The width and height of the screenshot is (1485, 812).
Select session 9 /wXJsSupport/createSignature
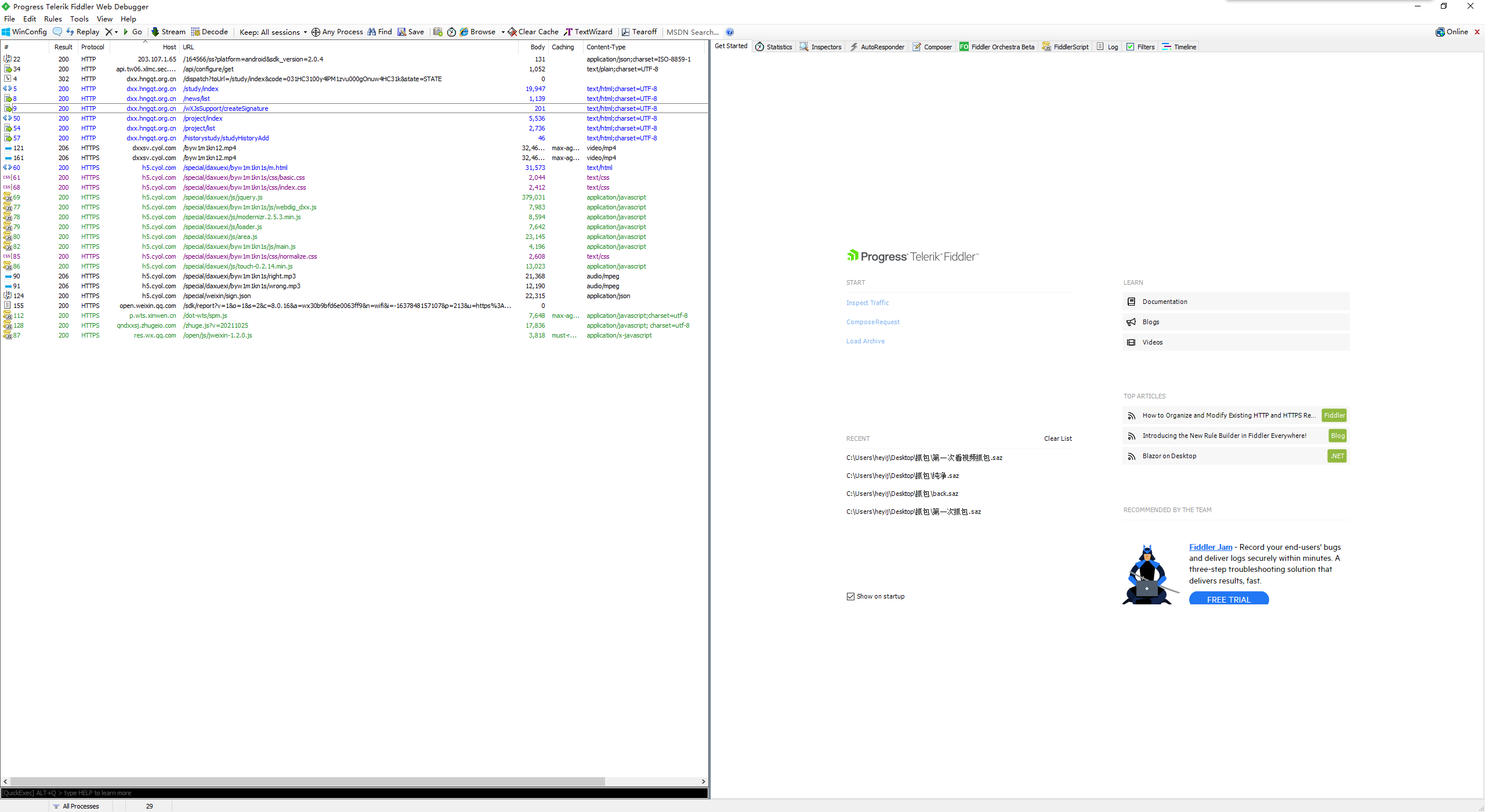(x=354, y=108)
